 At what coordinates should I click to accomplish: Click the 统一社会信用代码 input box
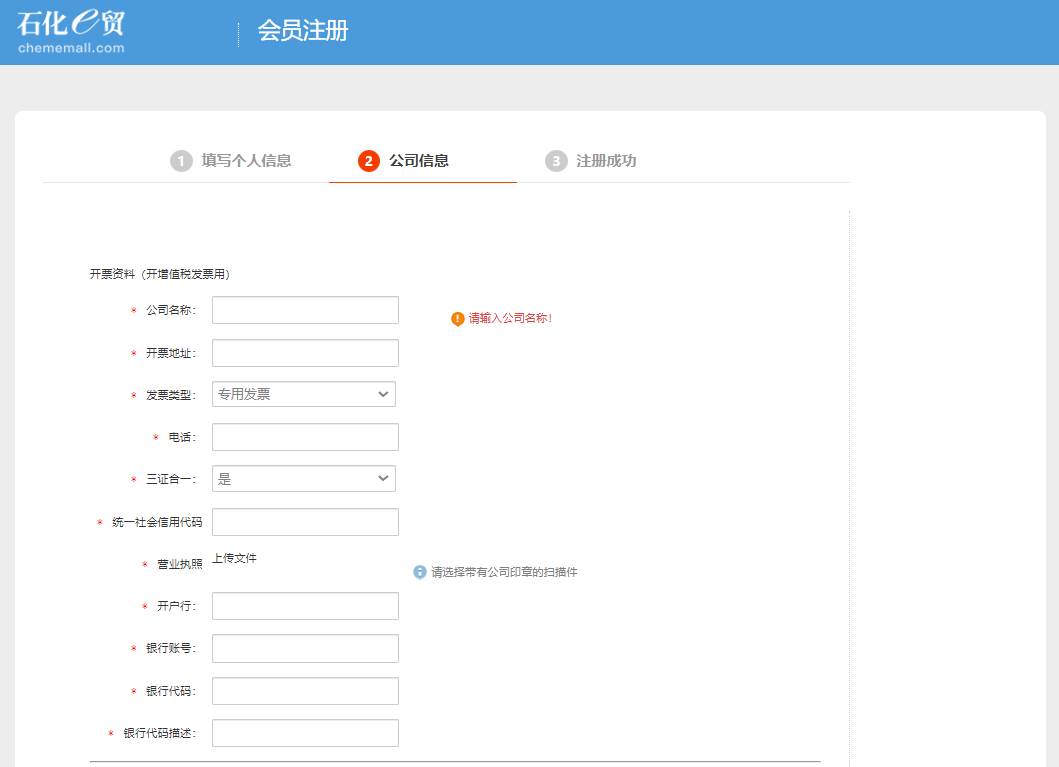tap(305, 522)
